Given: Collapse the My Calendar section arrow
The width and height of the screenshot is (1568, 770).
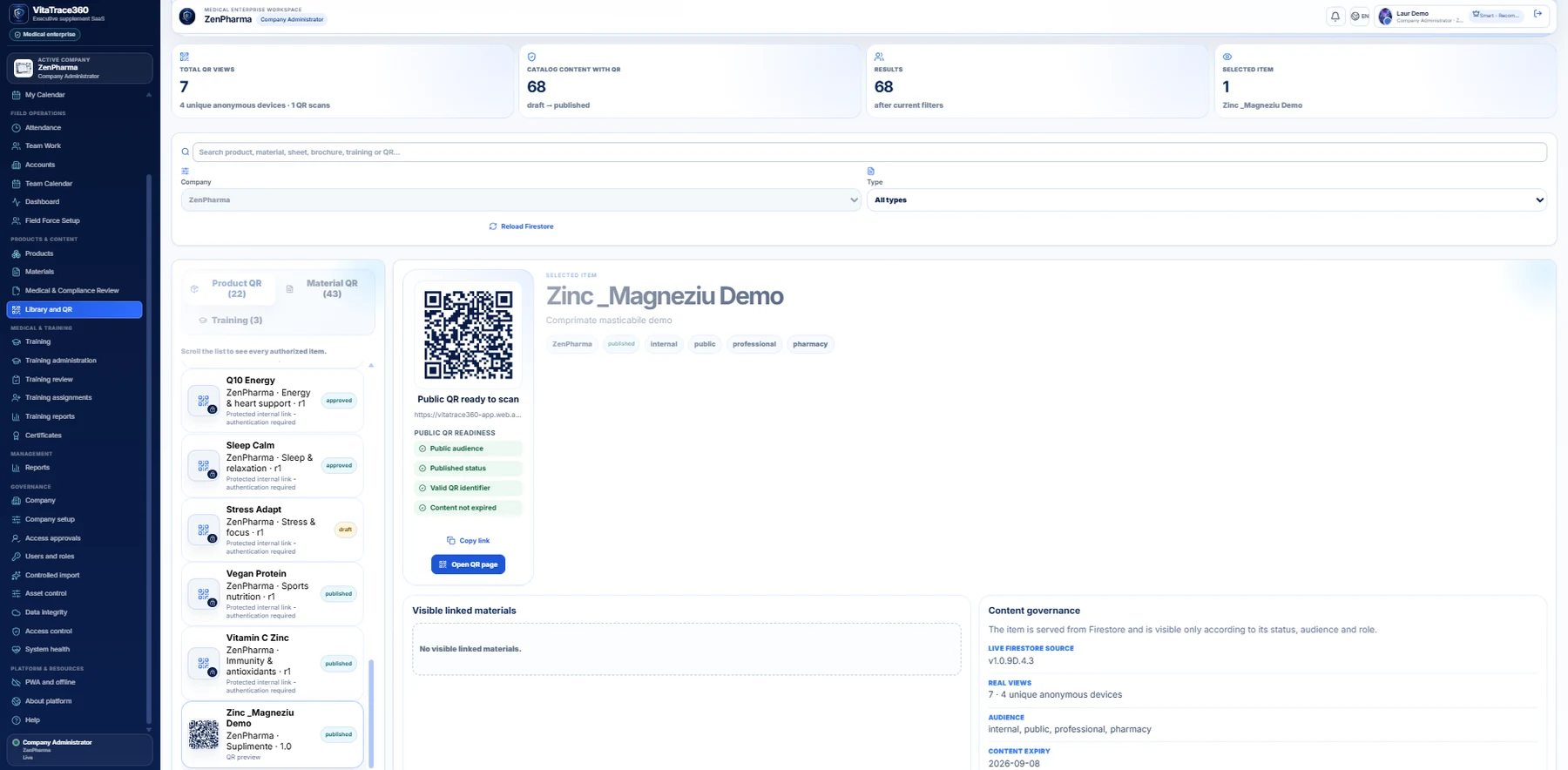Looking at the screenshot, I should click(x=148, y=95).
